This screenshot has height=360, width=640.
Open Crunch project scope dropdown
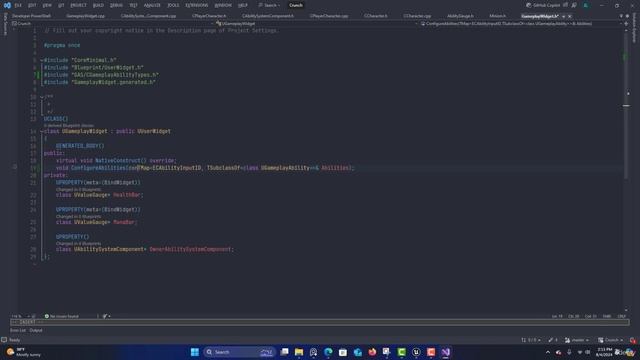[112, 24]
